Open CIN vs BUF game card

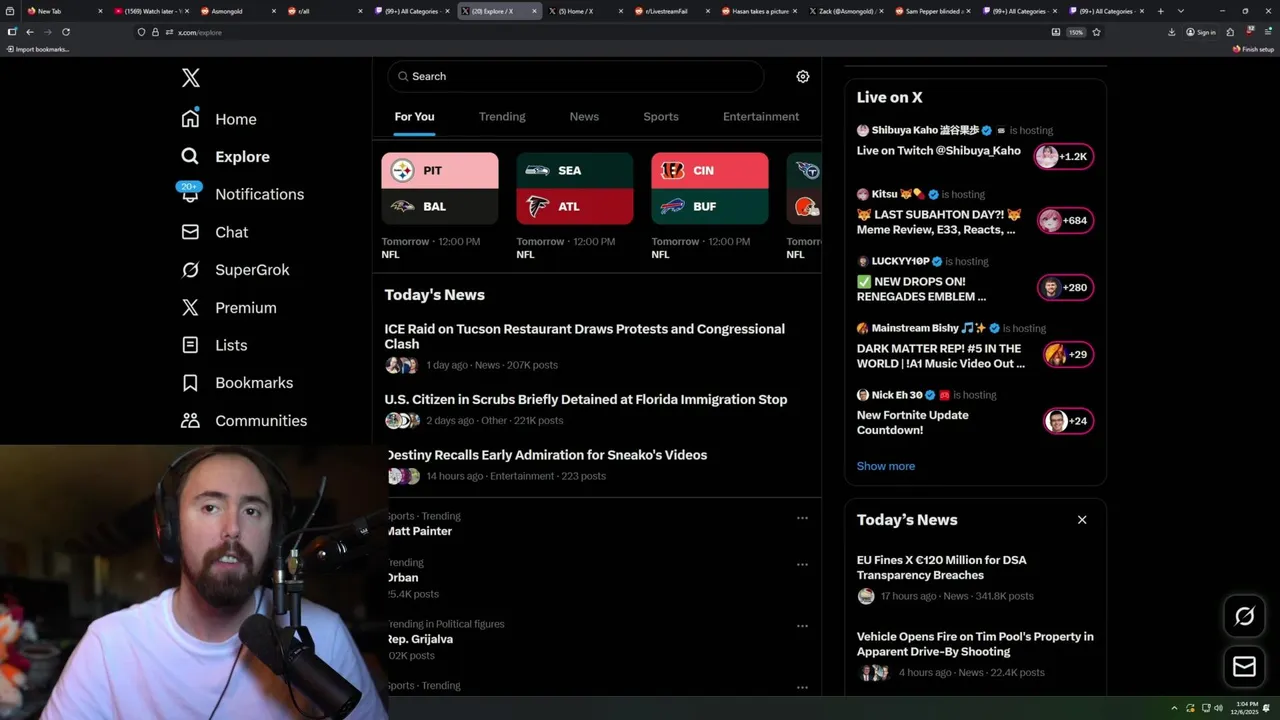coord(709,188)
